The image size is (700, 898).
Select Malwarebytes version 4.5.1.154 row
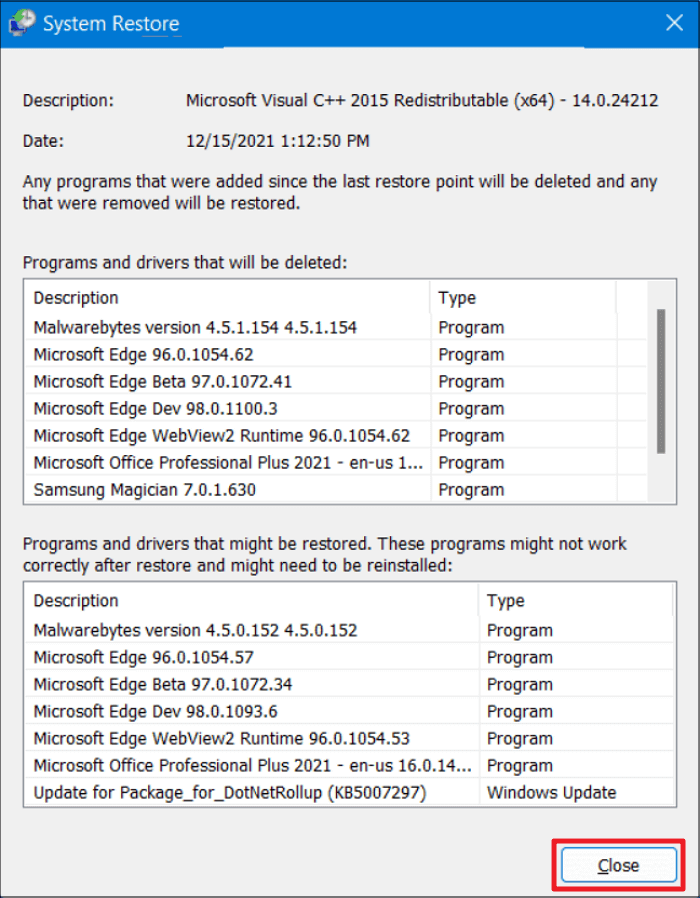point(195,327)
